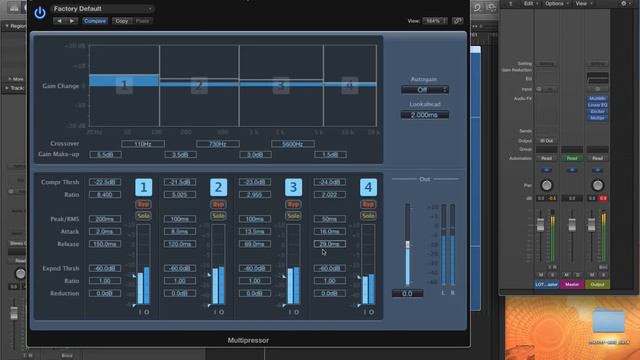Click Output channel Setting button
This screenshot has height=360, width=640.
pos(598,64)
